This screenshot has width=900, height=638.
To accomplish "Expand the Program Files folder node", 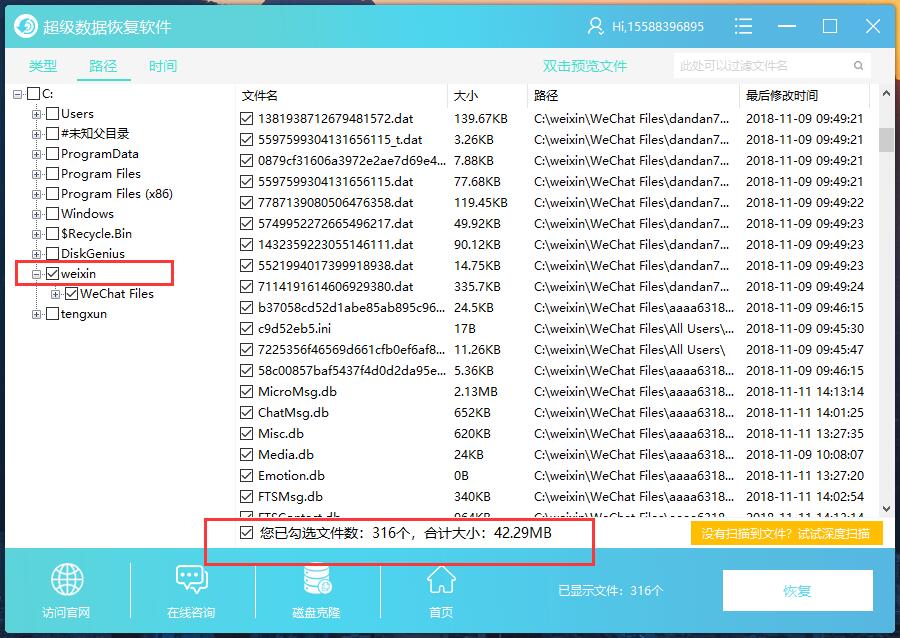I will tap(37, 174).
